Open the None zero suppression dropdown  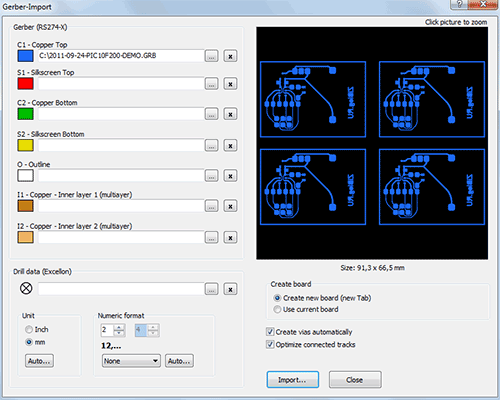(131, 361)
